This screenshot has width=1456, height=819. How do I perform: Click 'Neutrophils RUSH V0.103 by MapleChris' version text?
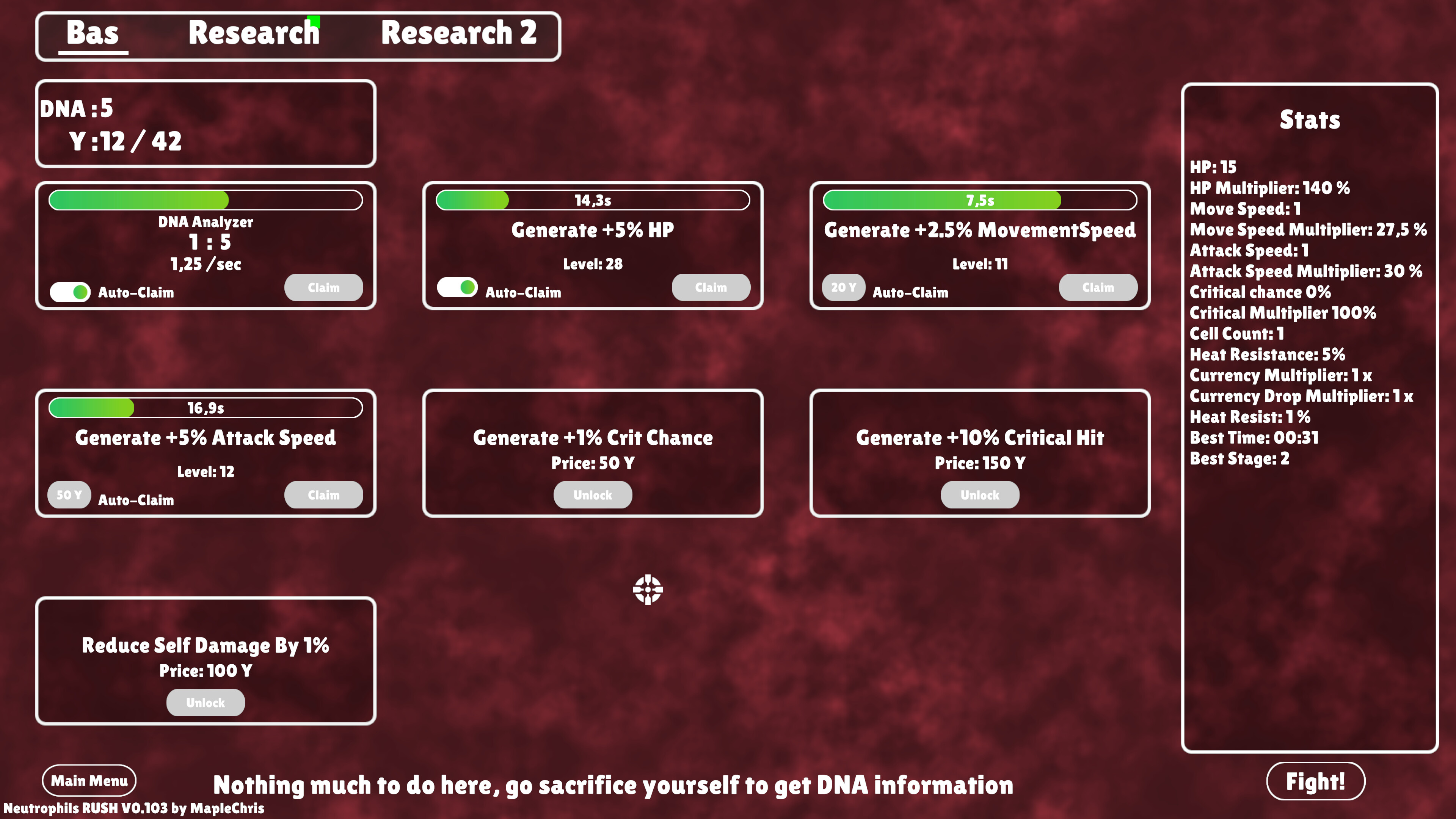[x=134, y=808]
